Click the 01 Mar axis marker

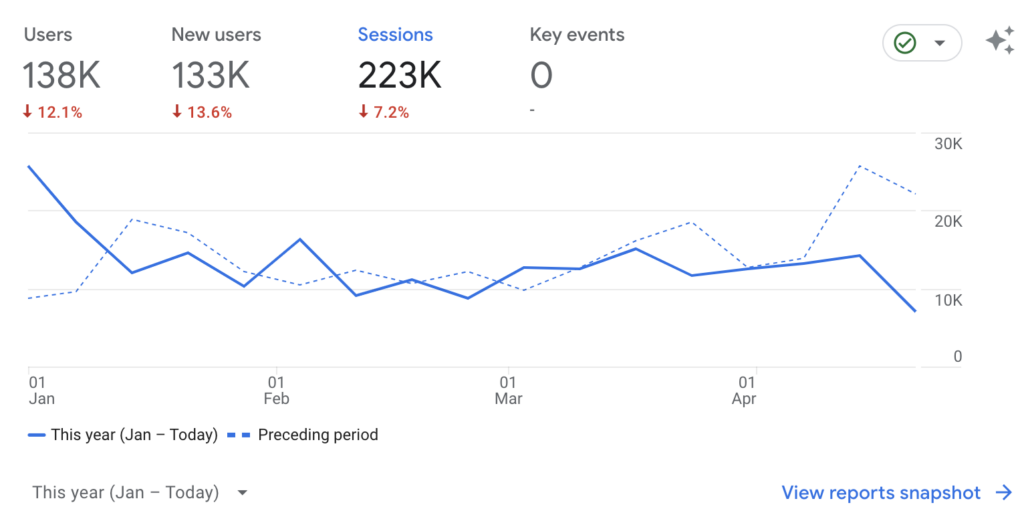(x=508, y=390)
